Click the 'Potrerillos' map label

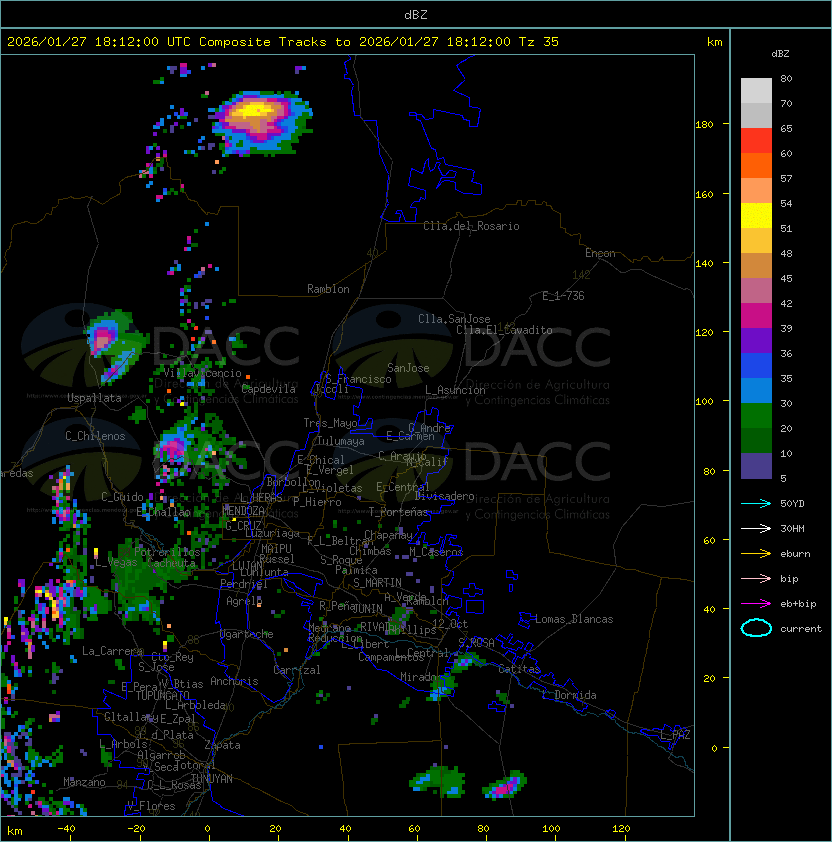coord(167,552)
